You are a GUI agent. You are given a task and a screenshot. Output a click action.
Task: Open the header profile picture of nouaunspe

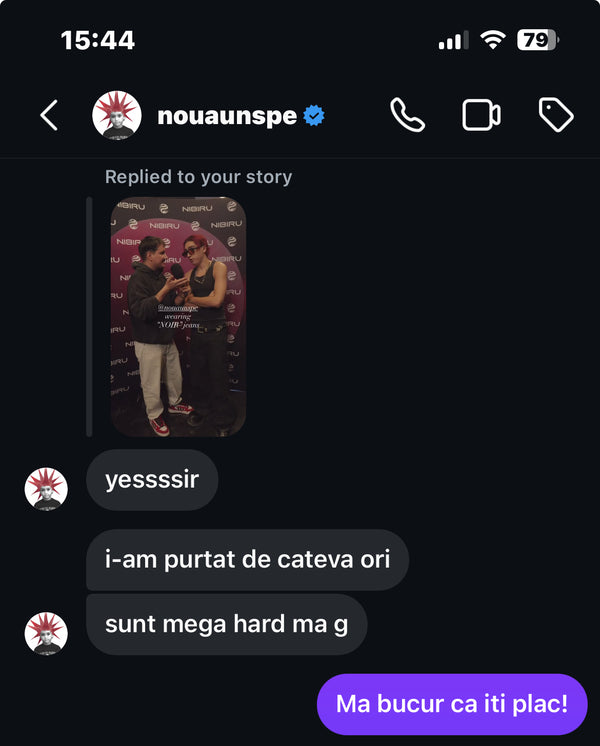click(116, 116)
